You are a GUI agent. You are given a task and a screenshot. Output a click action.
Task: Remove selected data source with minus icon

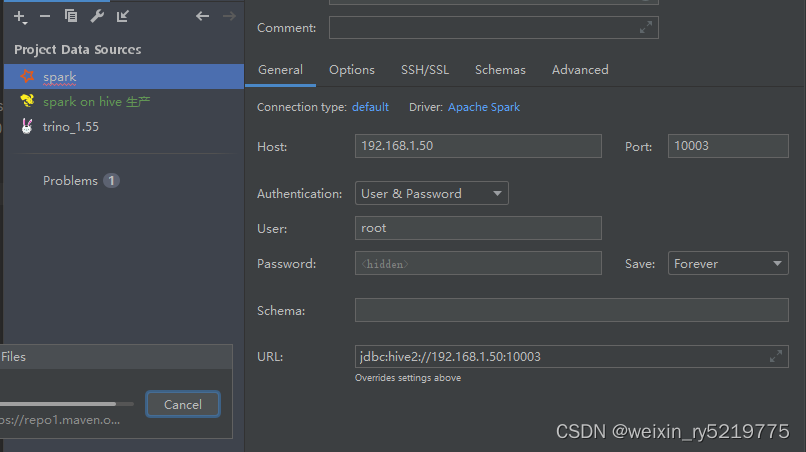[x=45, y=16]
